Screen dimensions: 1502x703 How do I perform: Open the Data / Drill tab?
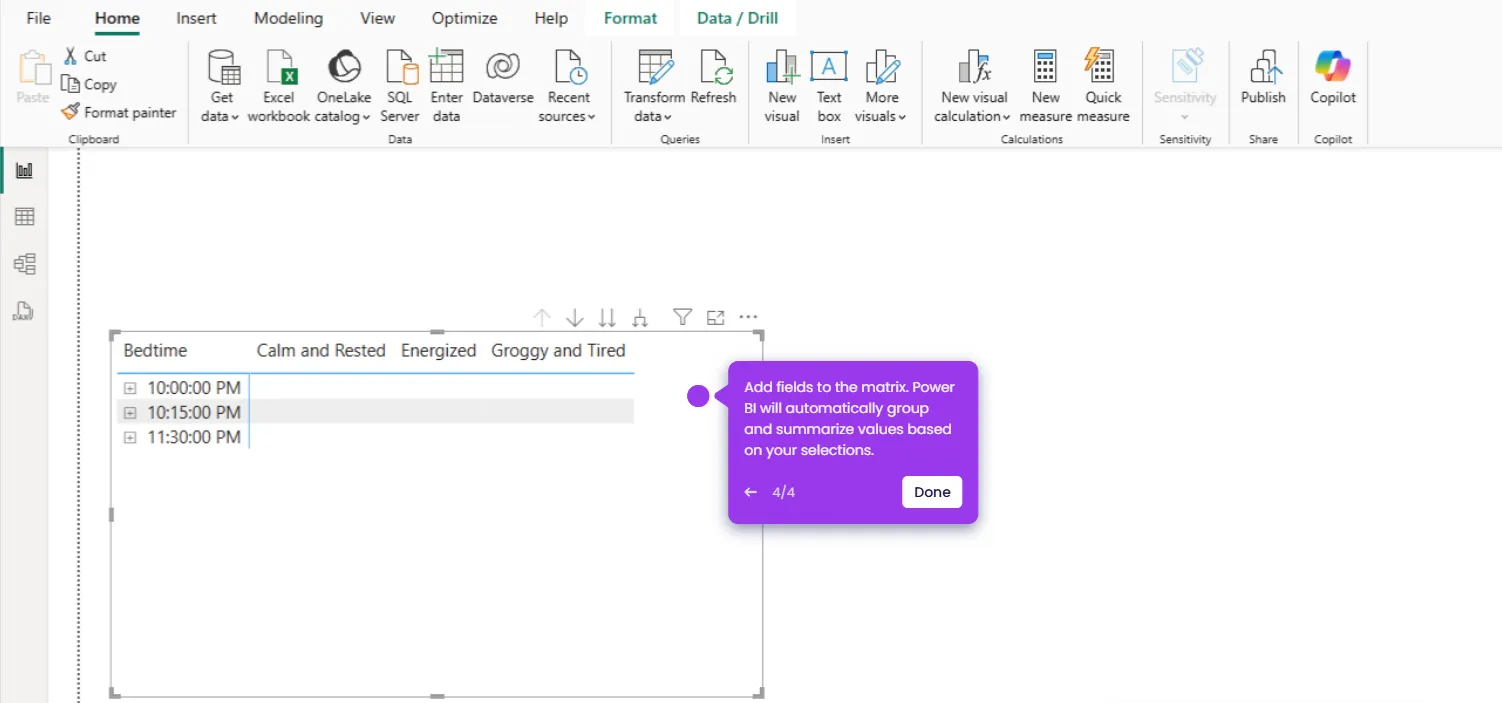[x=737, y=18]
